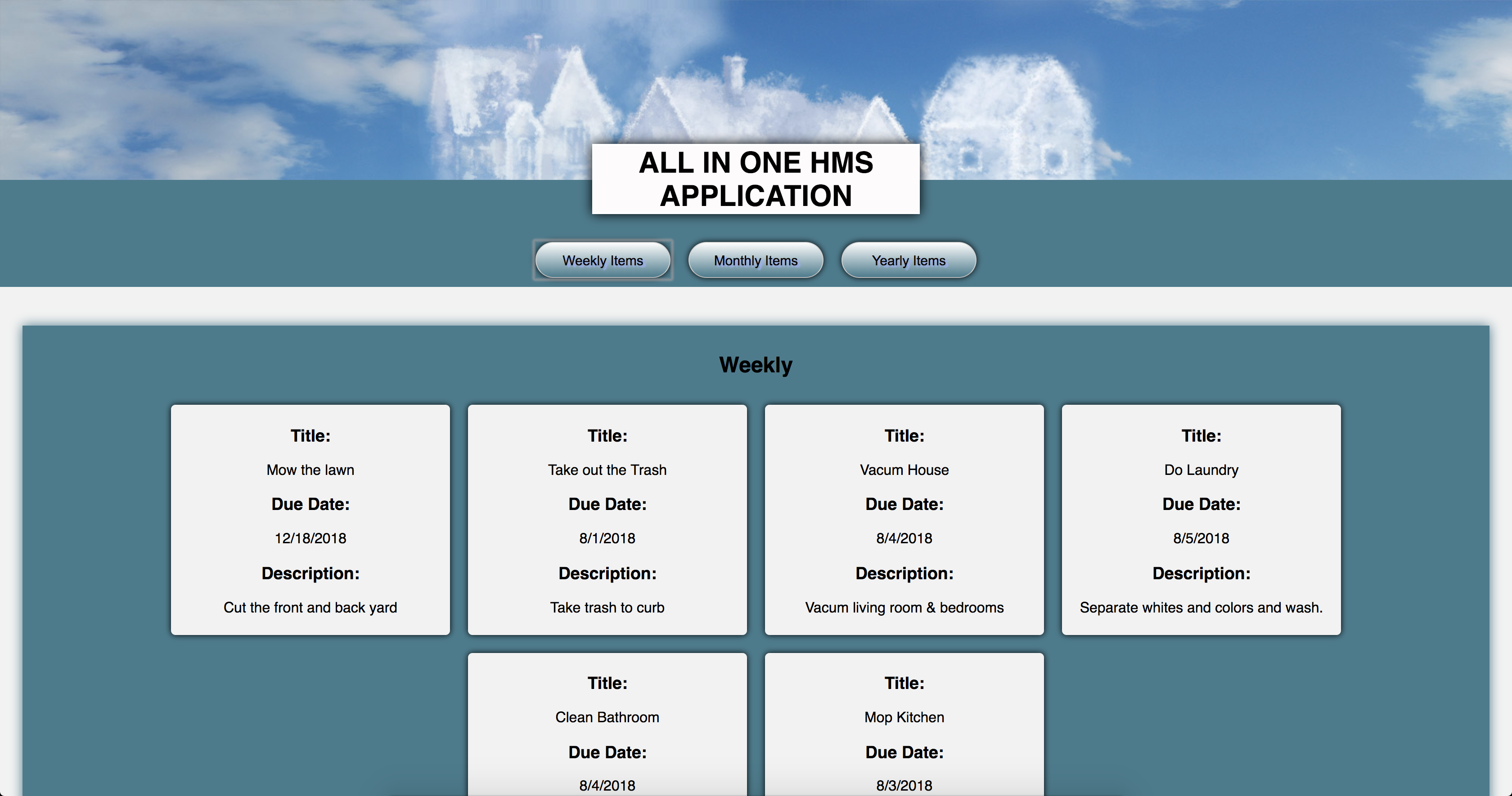Select the Mop Kitchen task title
Screen dimensions: 1512x796
904,717
